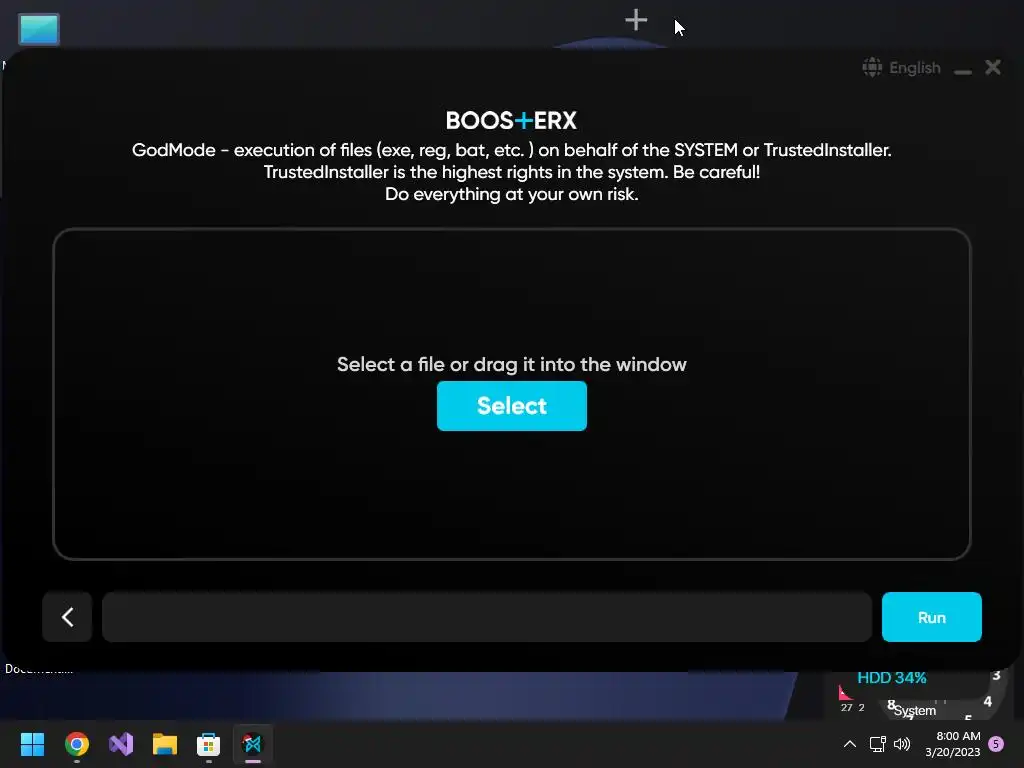Launch Google Chrome from taskbar
This screenshot has width=1024, height=768.
click(x=76, y=744)
